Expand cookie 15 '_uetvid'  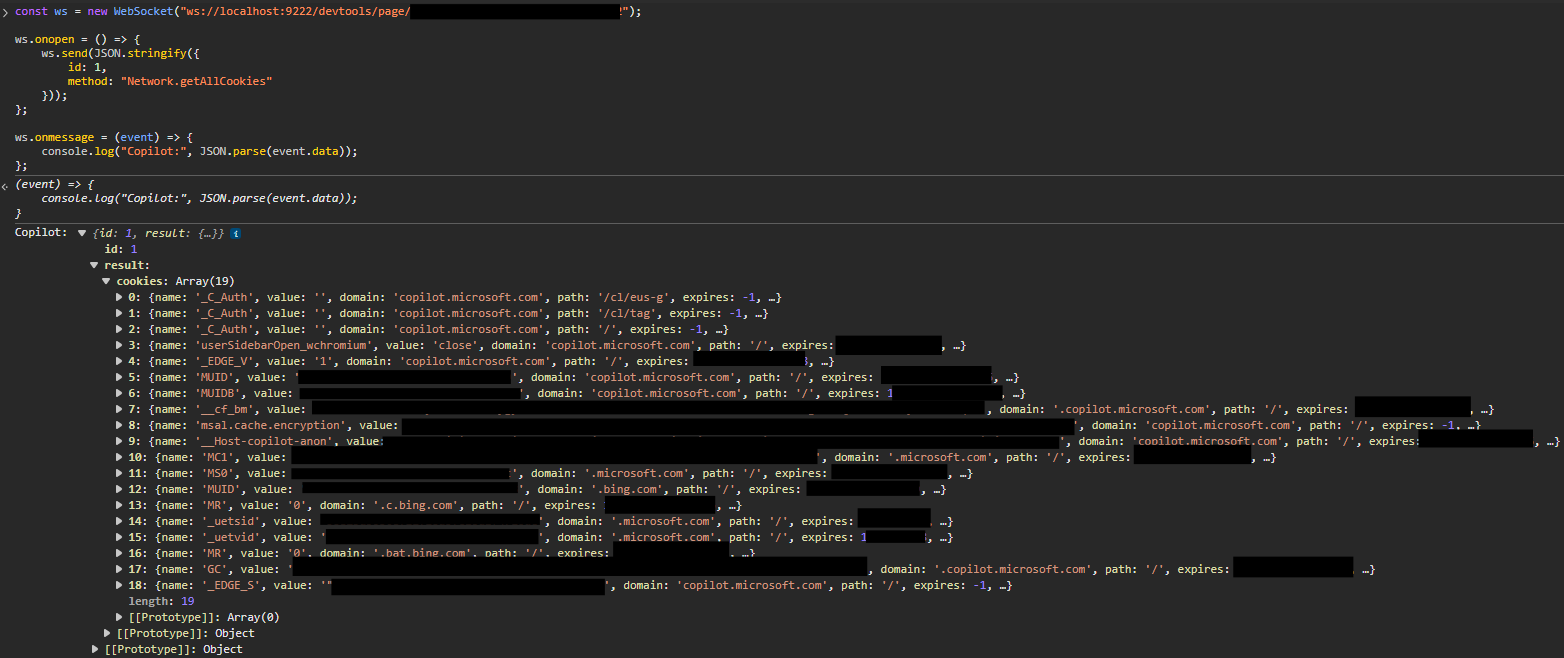point(120,537)
